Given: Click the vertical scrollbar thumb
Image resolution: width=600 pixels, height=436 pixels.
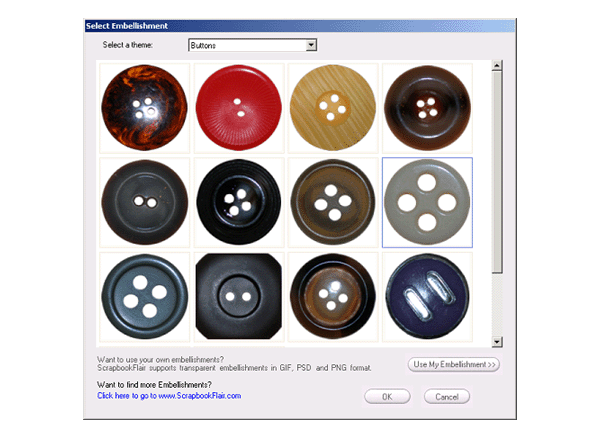Looking at the screenshot, I should (497, 171).
